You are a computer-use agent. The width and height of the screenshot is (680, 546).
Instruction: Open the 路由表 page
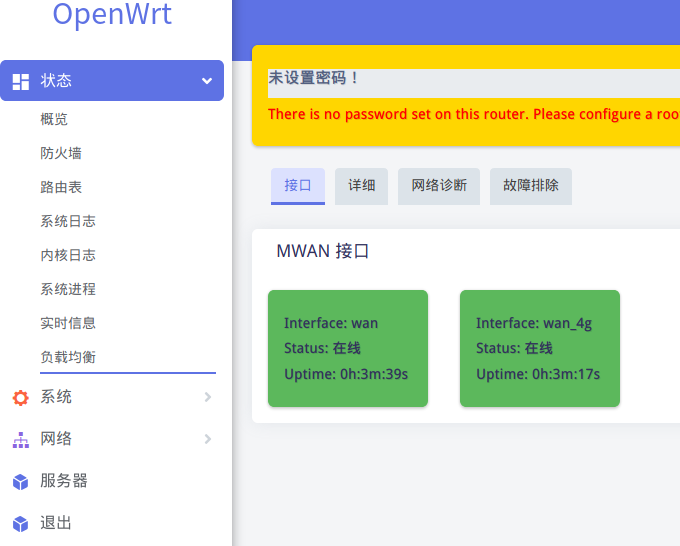pos(61,187)
